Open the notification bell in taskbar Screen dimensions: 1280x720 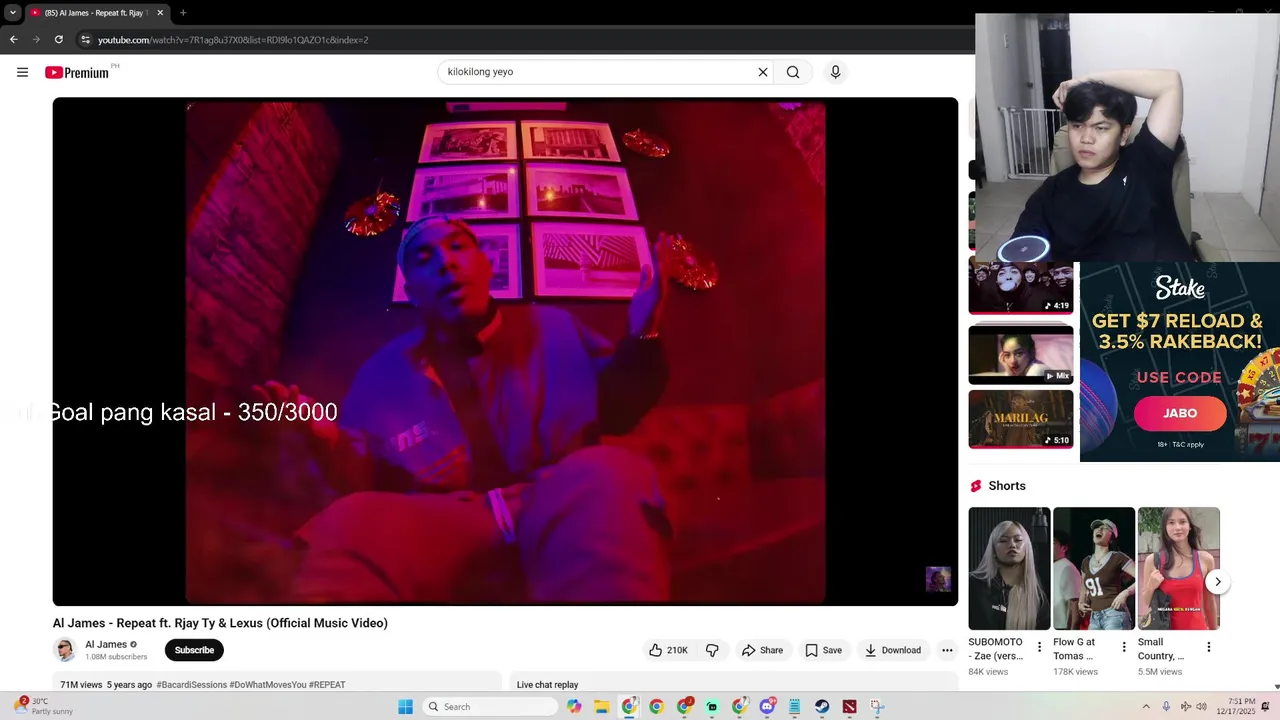point(1266,707)
